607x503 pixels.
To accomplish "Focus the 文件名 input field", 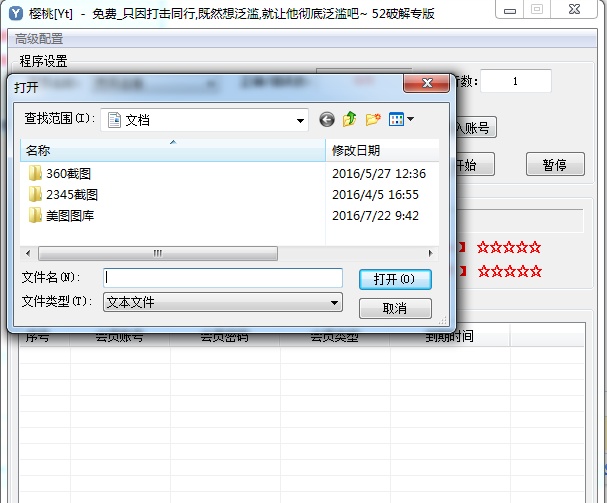I will [223, 278].
